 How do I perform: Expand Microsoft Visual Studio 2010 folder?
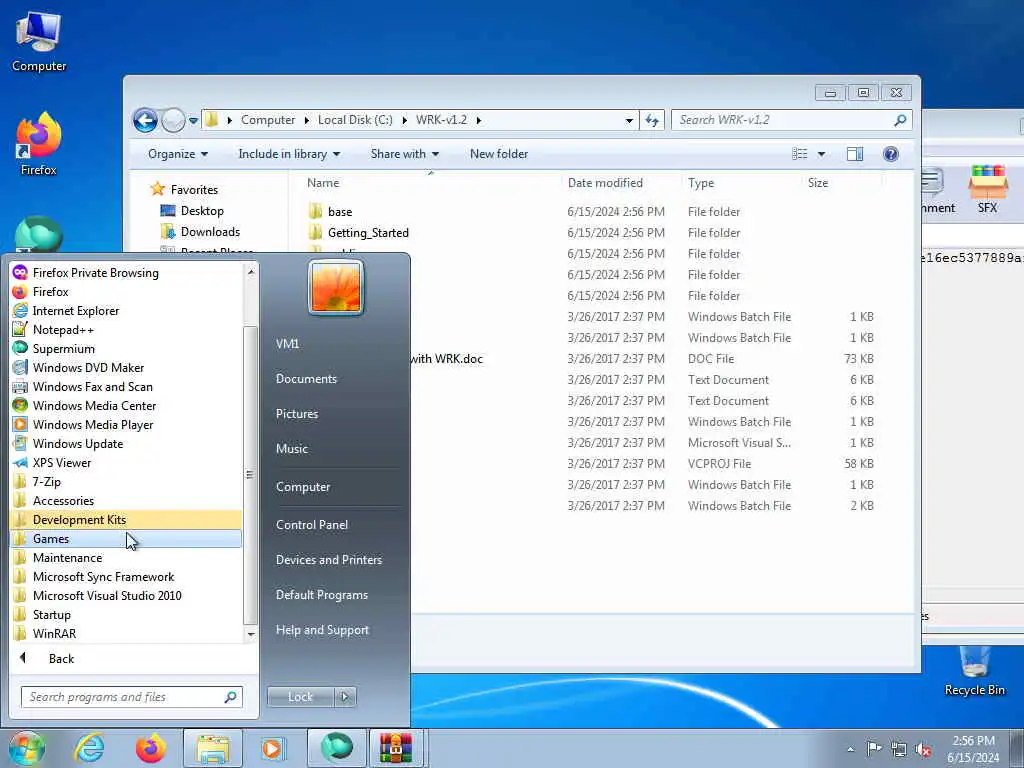[x=106, y=596]
